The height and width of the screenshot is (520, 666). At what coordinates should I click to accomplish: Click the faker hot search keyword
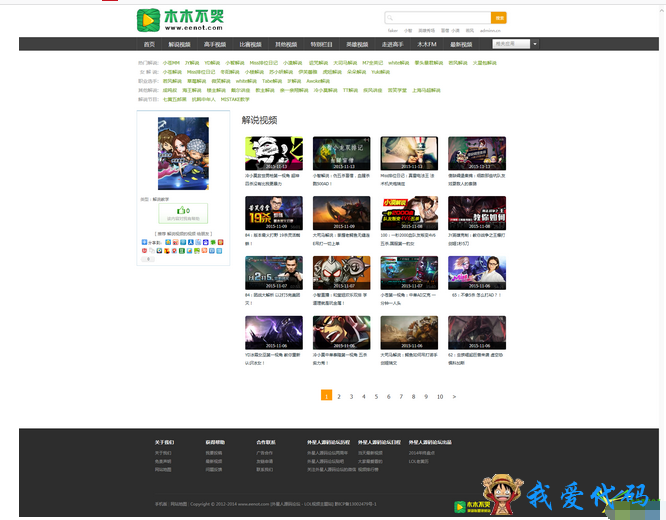393,31
